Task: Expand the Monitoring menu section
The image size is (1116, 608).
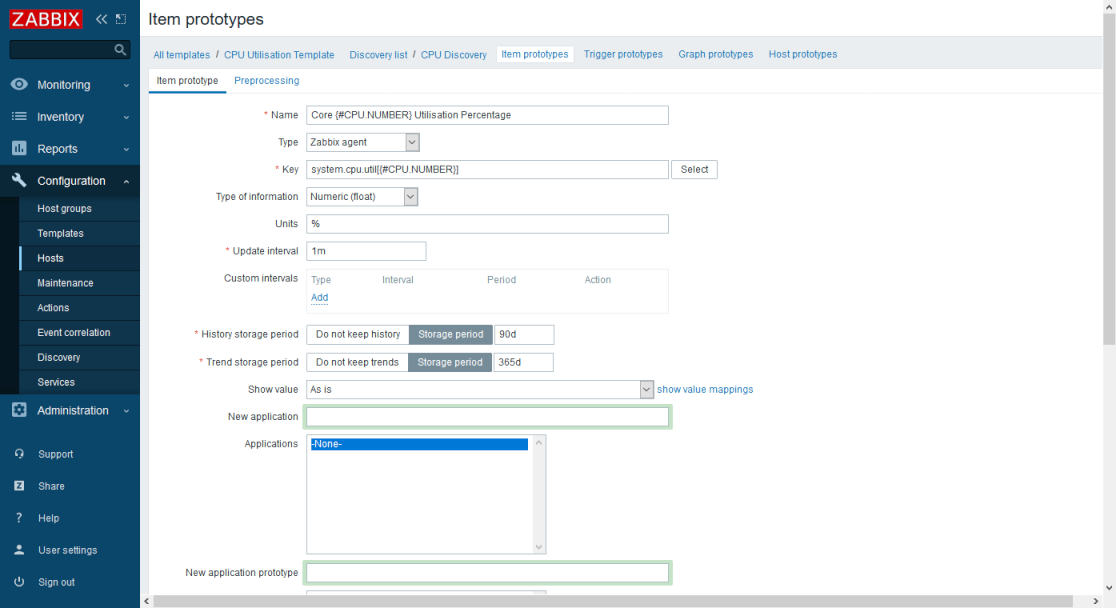Action: [70, 85]
